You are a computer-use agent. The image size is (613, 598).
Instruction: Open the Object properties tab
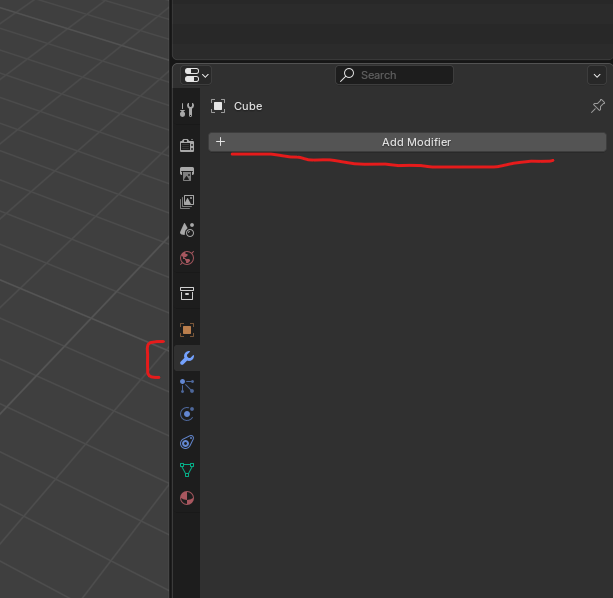pyautogui.click(x=187, y=330)
